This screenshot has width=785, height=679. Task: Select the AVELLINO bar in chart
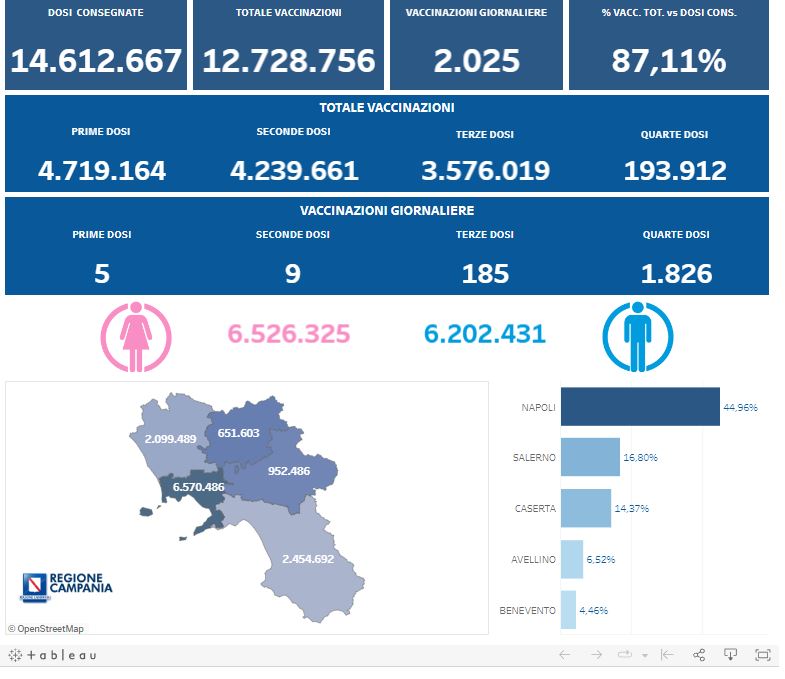point(571,559)
